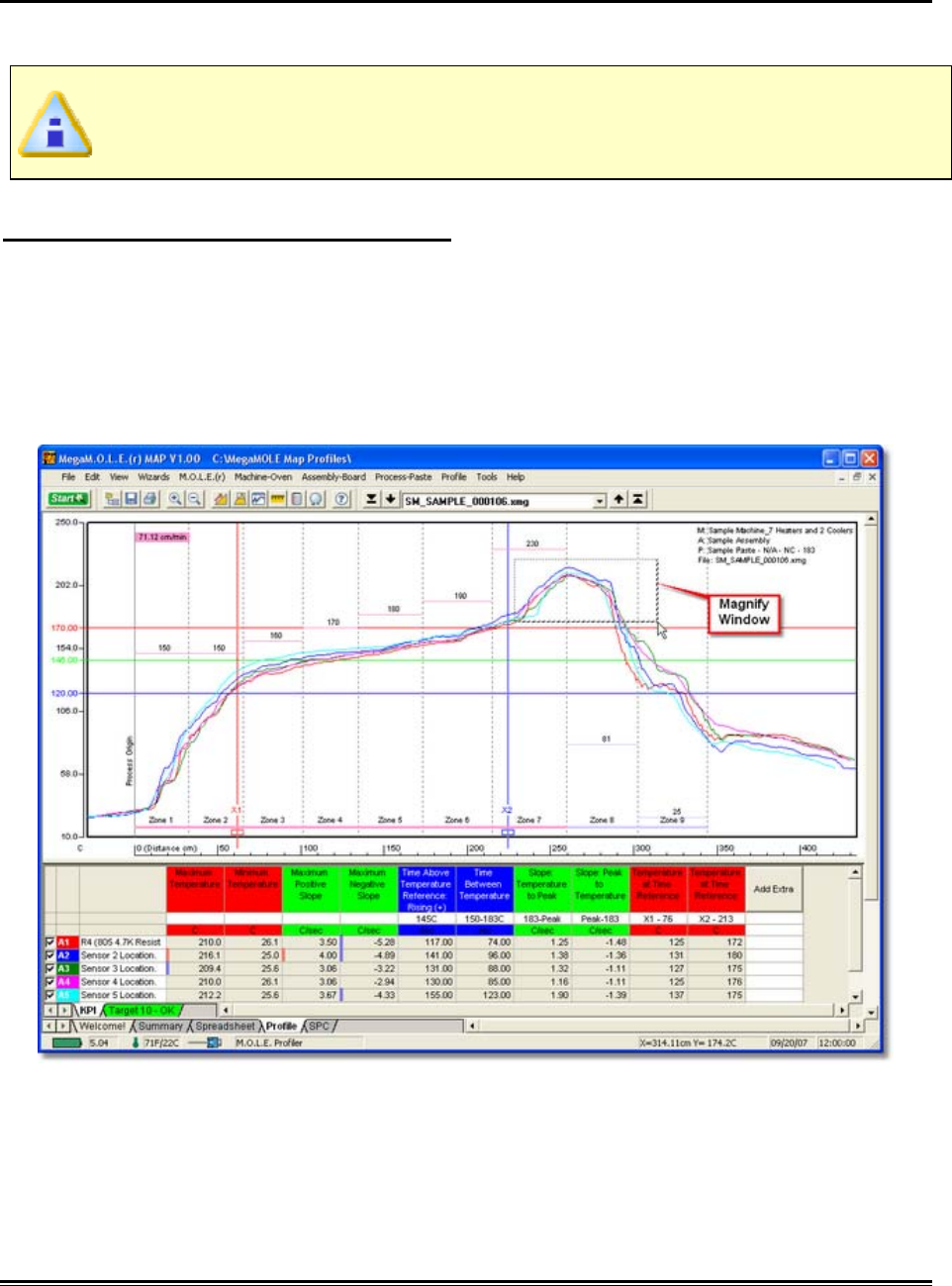
Task: Click the Time Above Temperature Reference header
Action: pyautogui.click(x=426, y=890)
